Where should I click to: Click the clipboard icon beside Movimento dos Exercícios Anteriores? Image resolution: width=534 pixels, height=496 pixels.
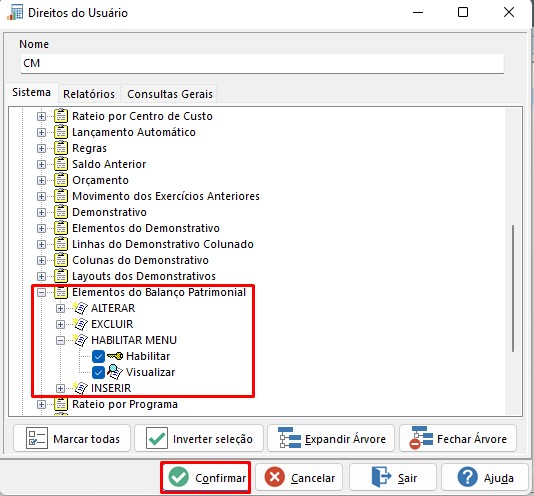[61, 196]
